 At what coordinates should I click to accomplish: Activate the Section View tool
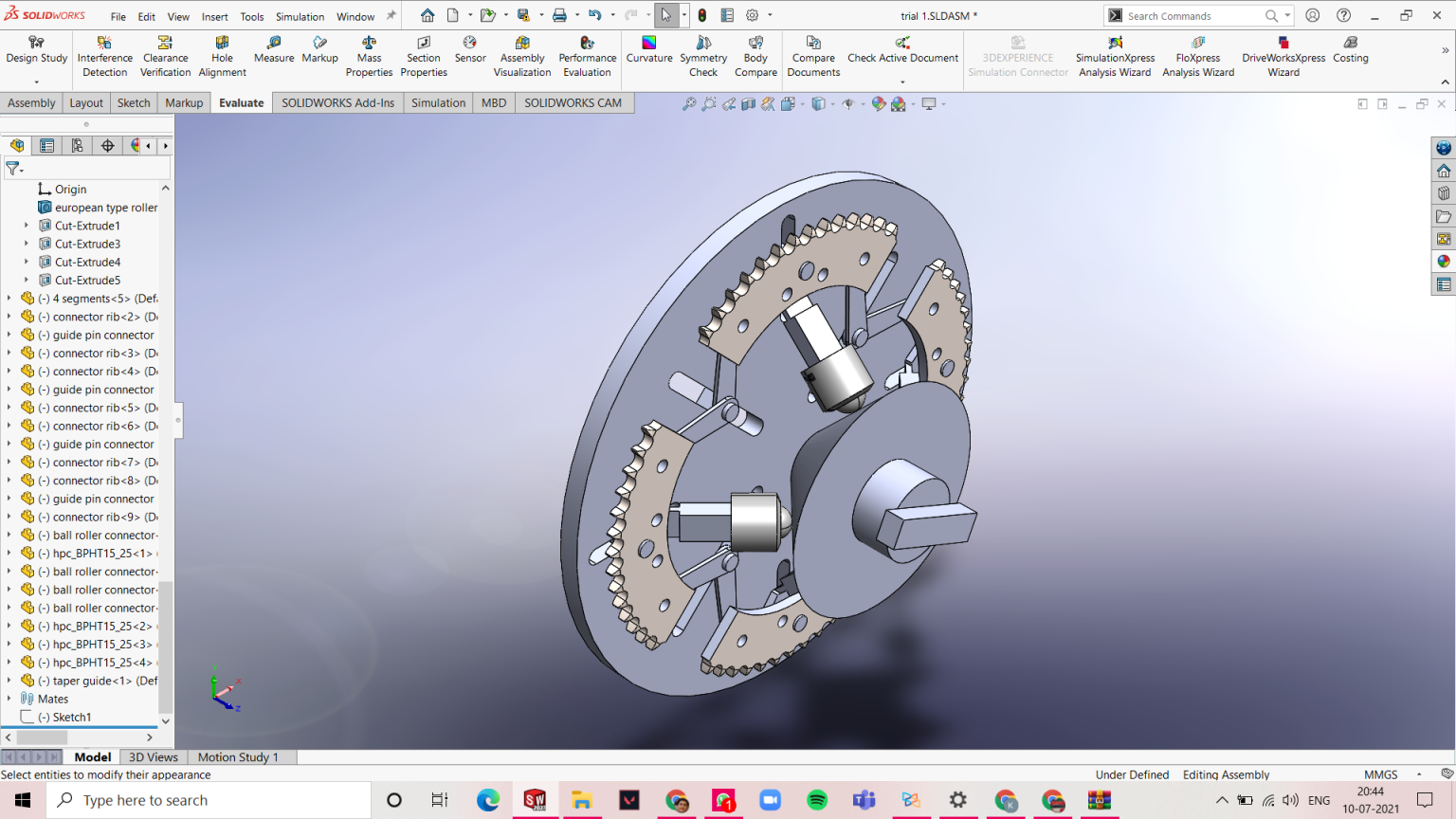point(749,103)
